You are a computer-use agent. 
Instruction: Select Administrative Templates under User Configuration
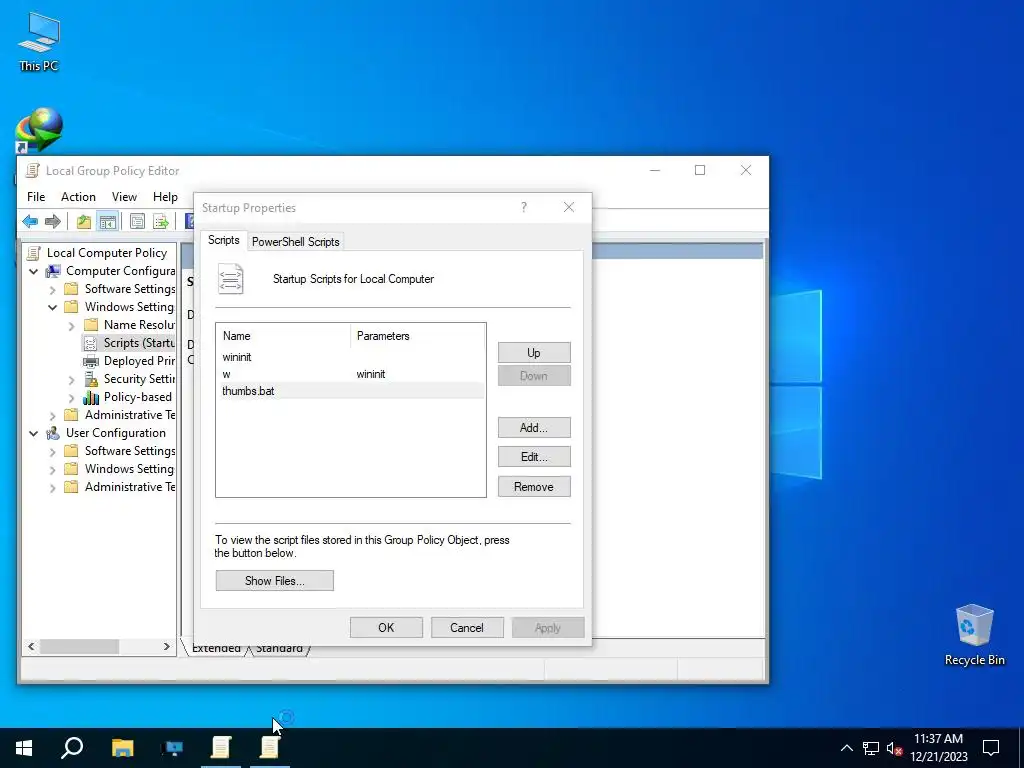tap(130, 487)
